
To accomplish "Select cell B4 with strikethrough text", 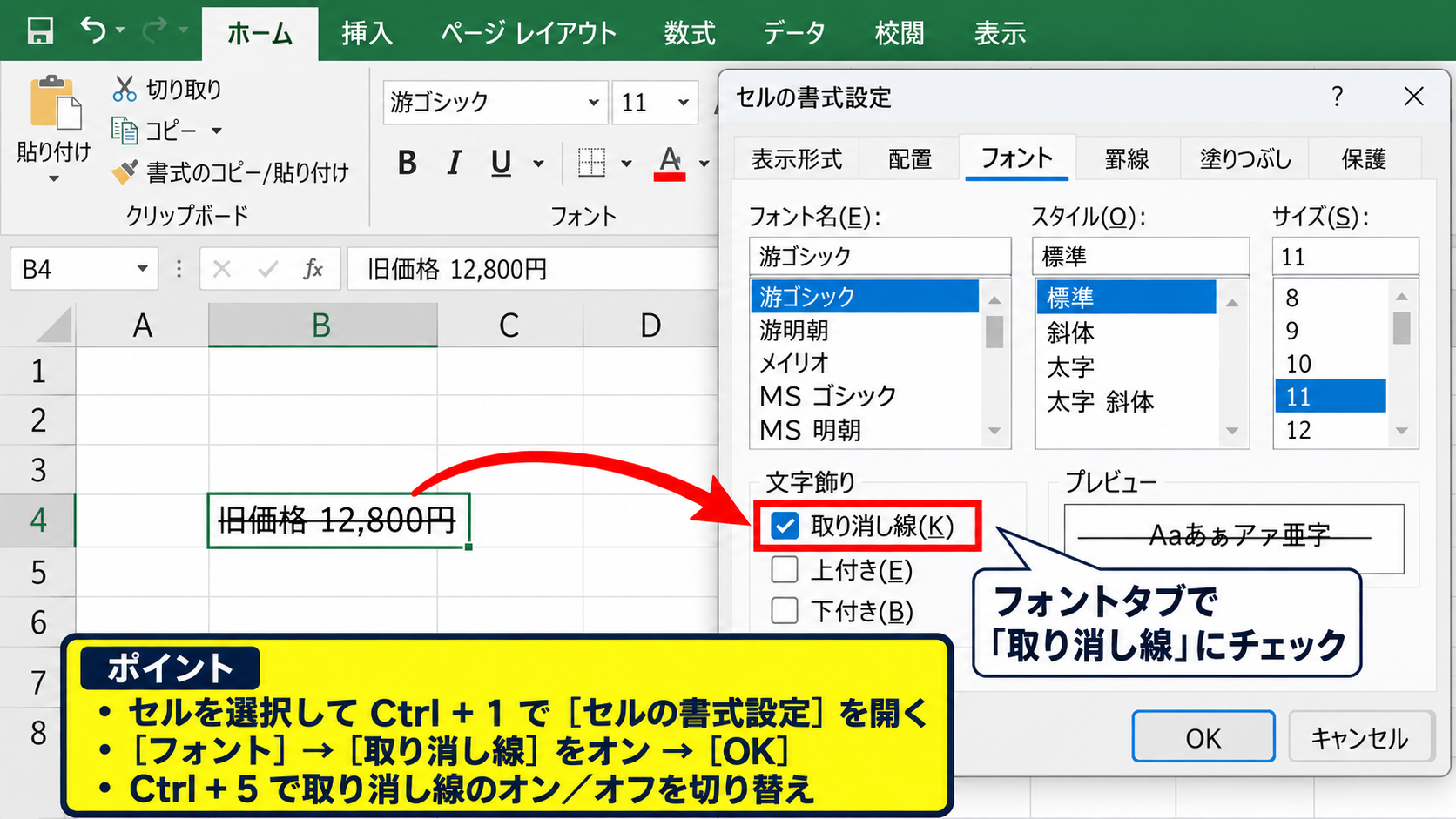I will pos(338,520).
